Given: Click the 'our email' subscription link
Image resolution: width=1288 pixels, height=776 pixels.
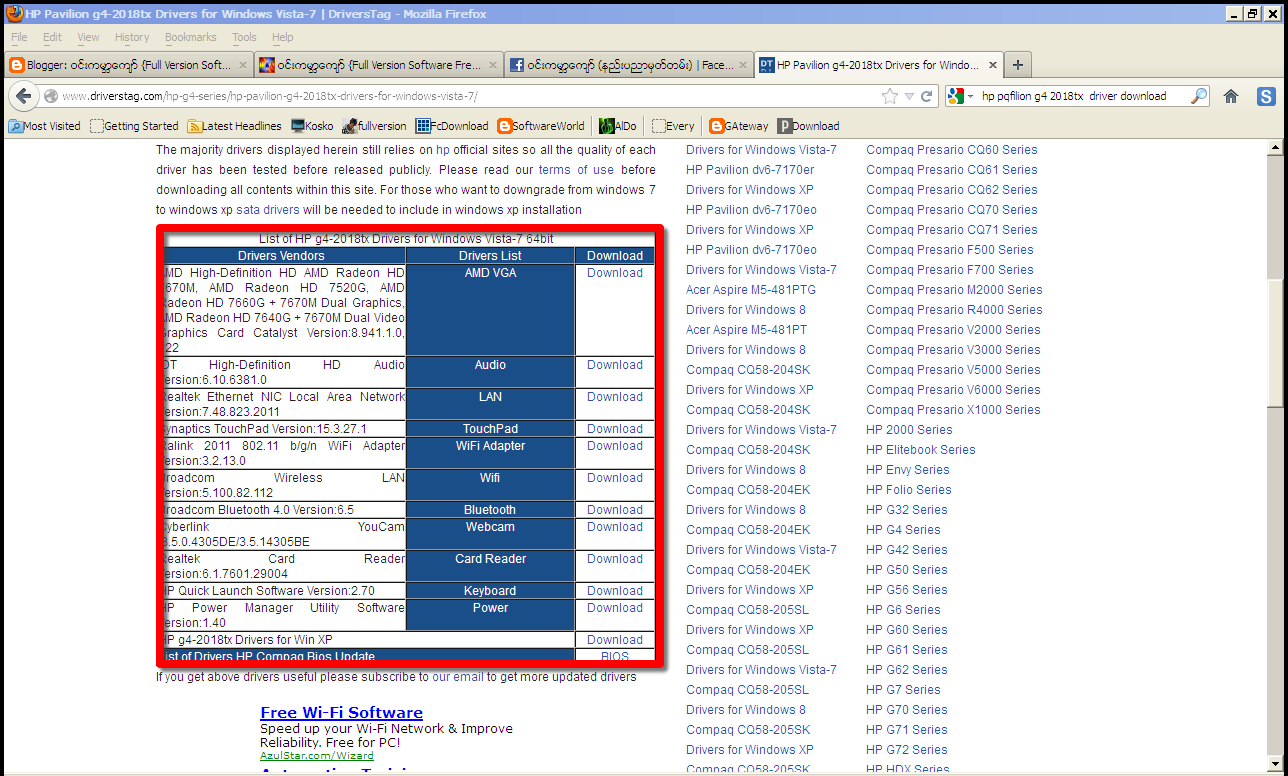Looking at the screenshot, I should point(458,677).
